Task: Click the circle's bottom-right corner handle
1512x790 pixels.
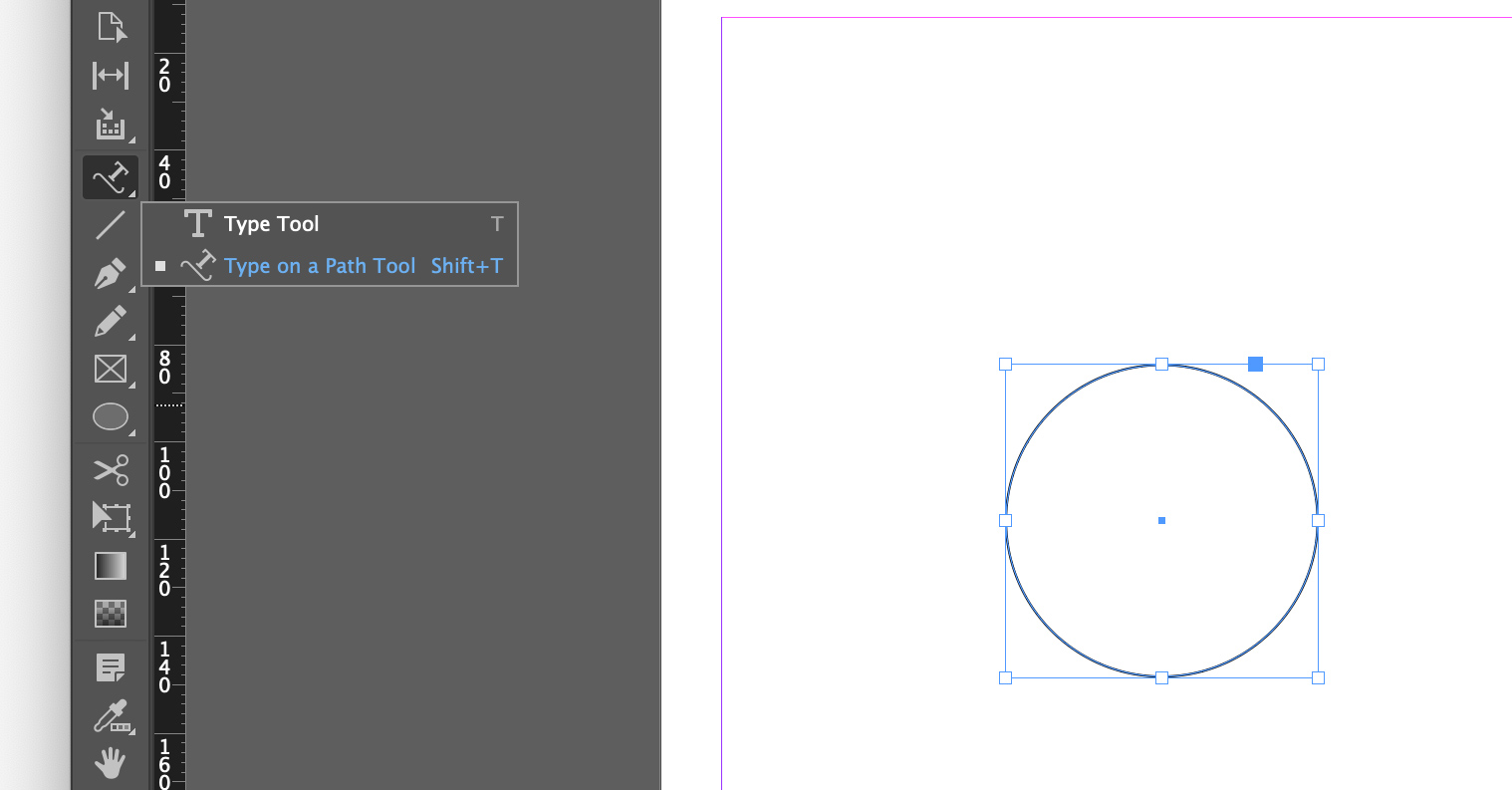Action: pos(1318,677)
